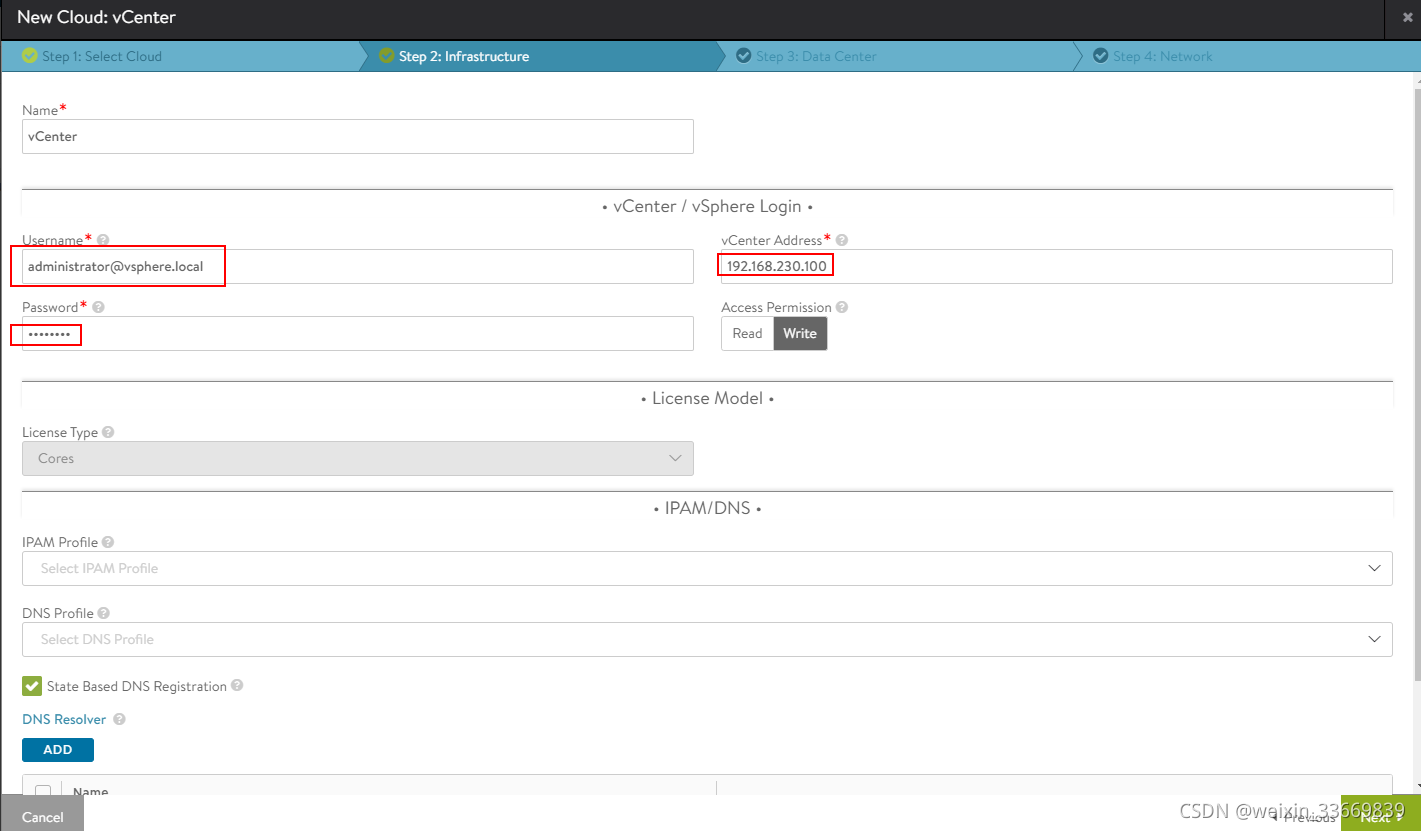1421x831 pixels.
Task: Open help icon beside DNS Profile label
Action: click(104, 613)
